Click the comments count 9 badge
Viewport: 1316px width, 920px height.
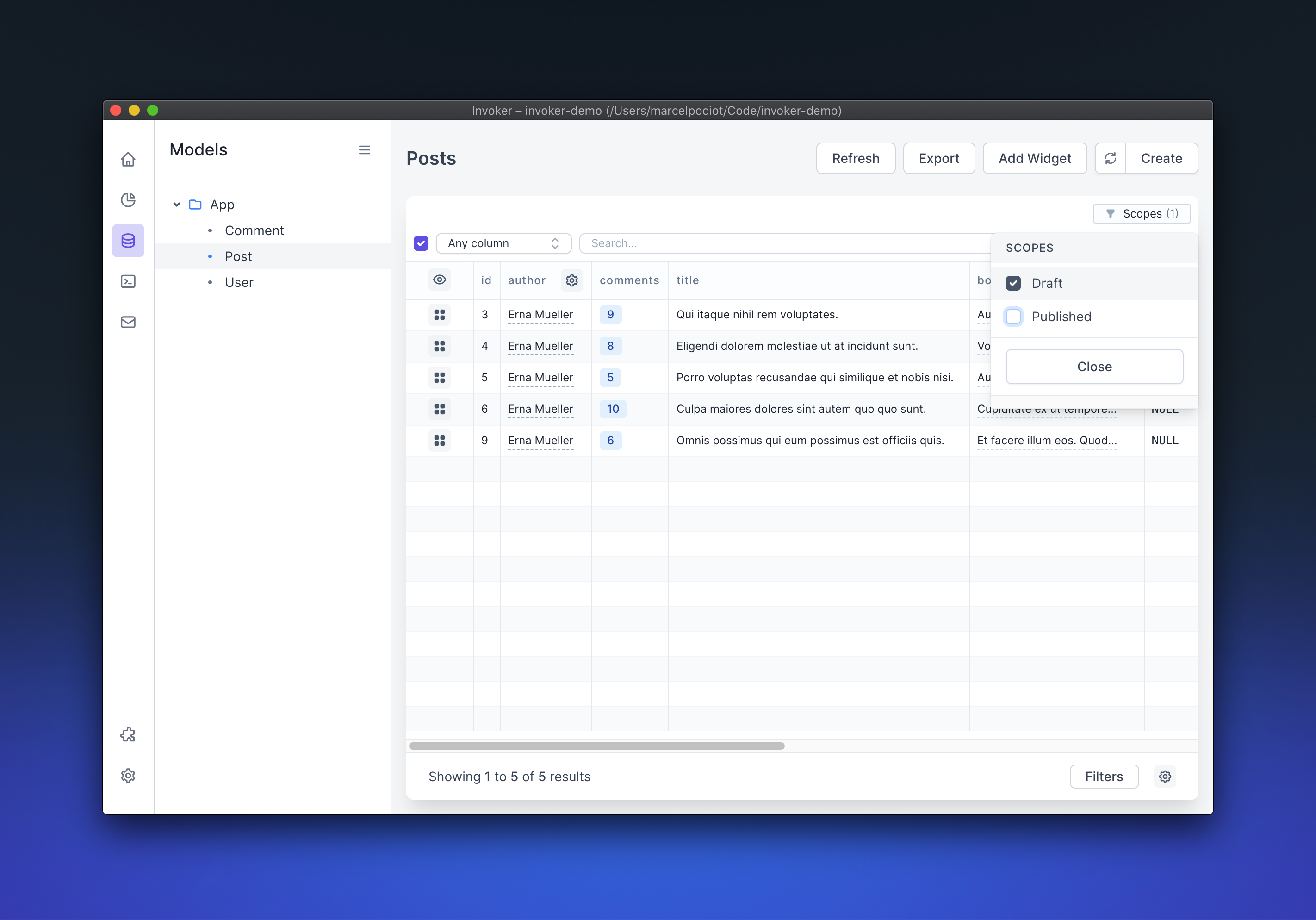pos(610,314)
